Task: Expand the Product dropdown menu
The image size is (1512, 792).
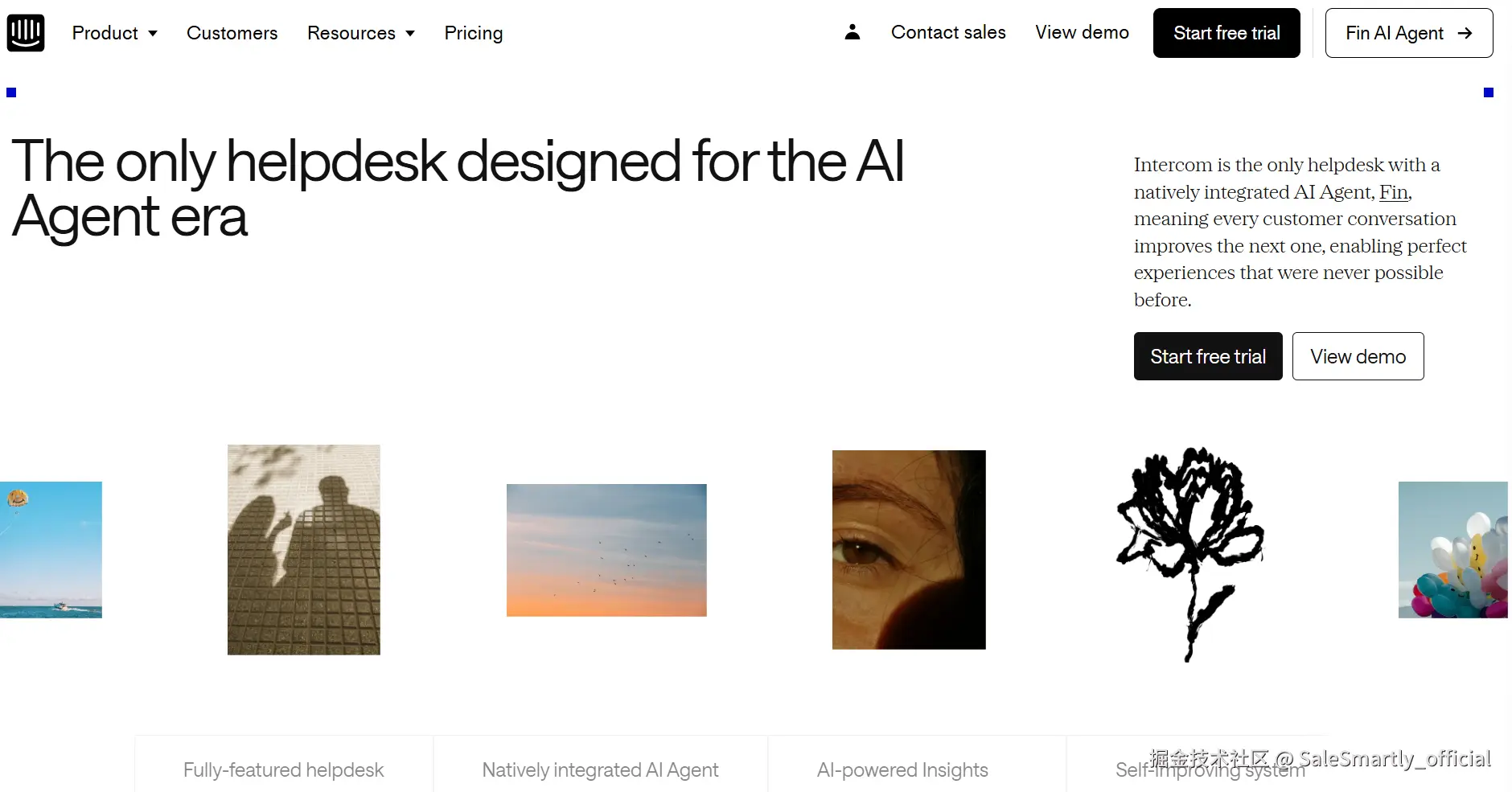Action: [114, 33]
